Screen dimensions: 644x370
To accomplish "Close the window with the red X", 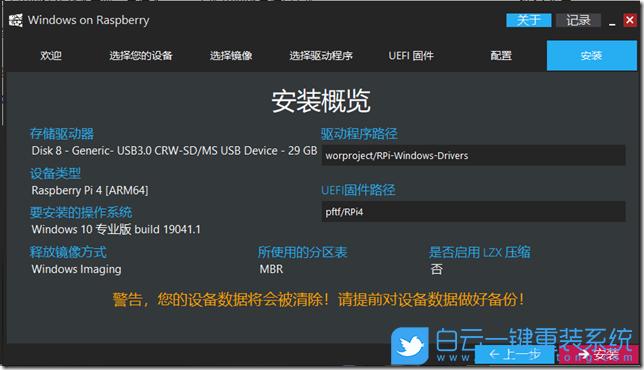I will click(x=630, y=20).
